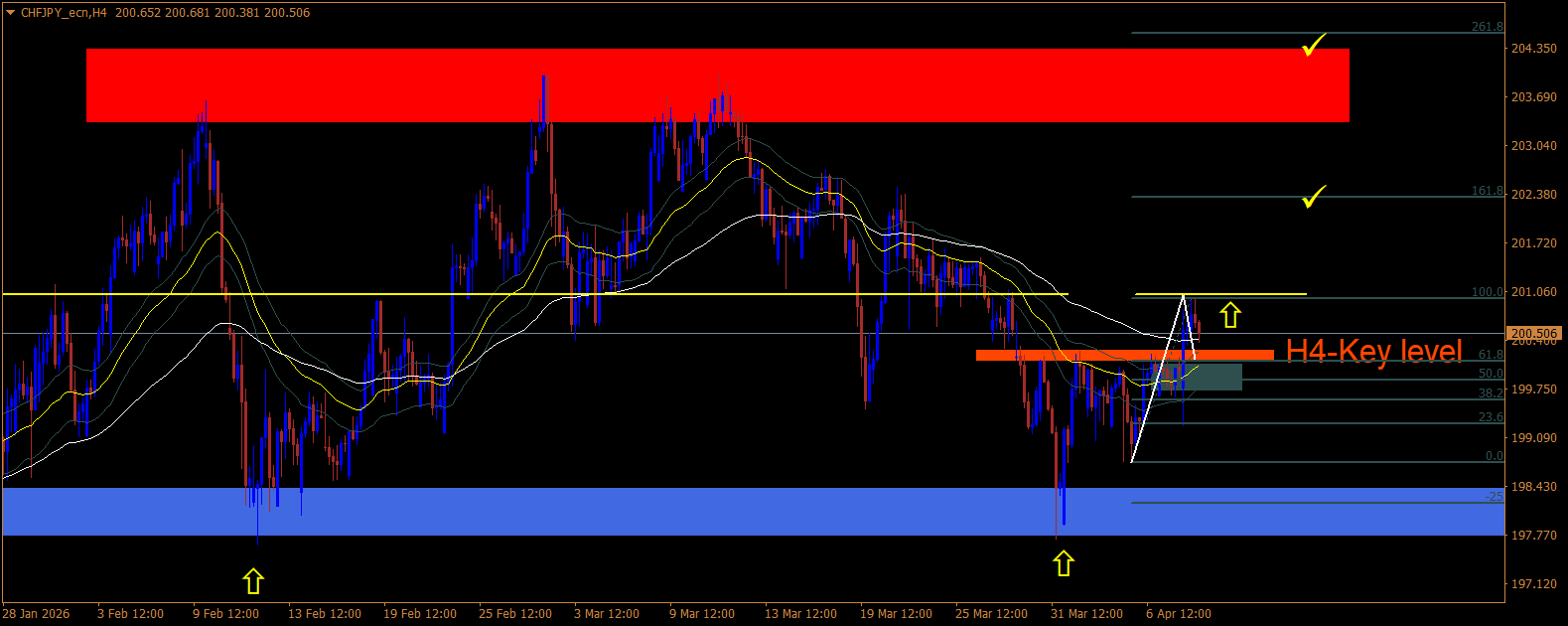Click the OHLC values 200.652 200.681 200.381 200.506

click(213, 13)
